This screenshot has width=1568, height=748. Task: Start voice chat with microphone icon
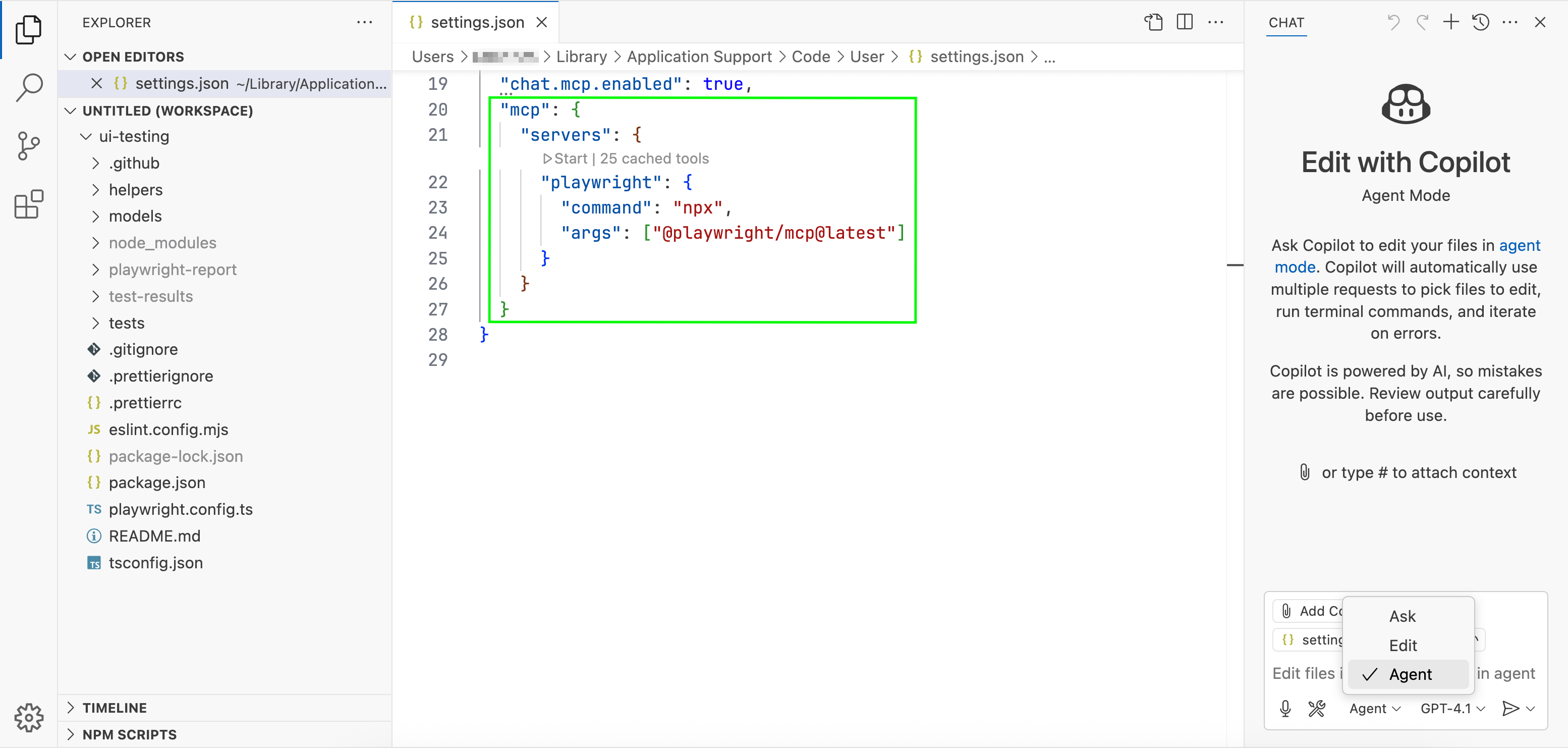(x=1285, y=709)
